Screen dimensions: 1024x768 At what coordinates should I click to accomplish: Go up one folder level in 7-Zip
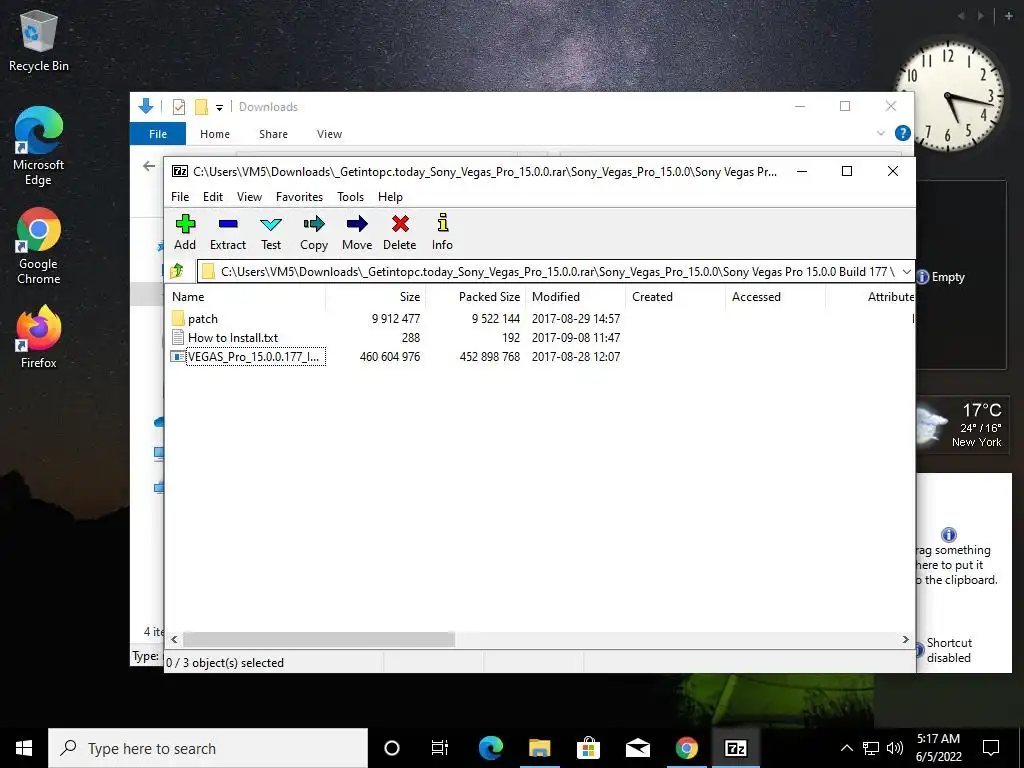[177, 271]
